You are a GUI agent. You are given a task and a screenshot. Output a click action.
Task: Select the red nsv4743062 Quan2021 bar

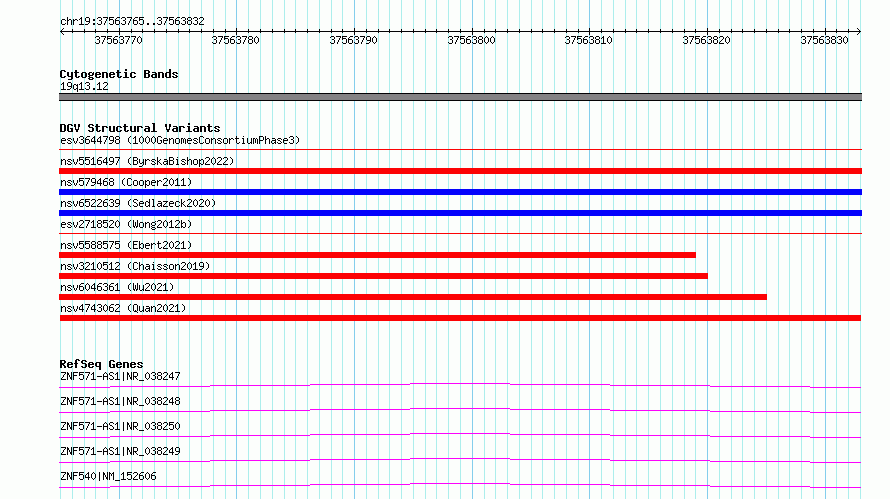(x=460, y=318)
